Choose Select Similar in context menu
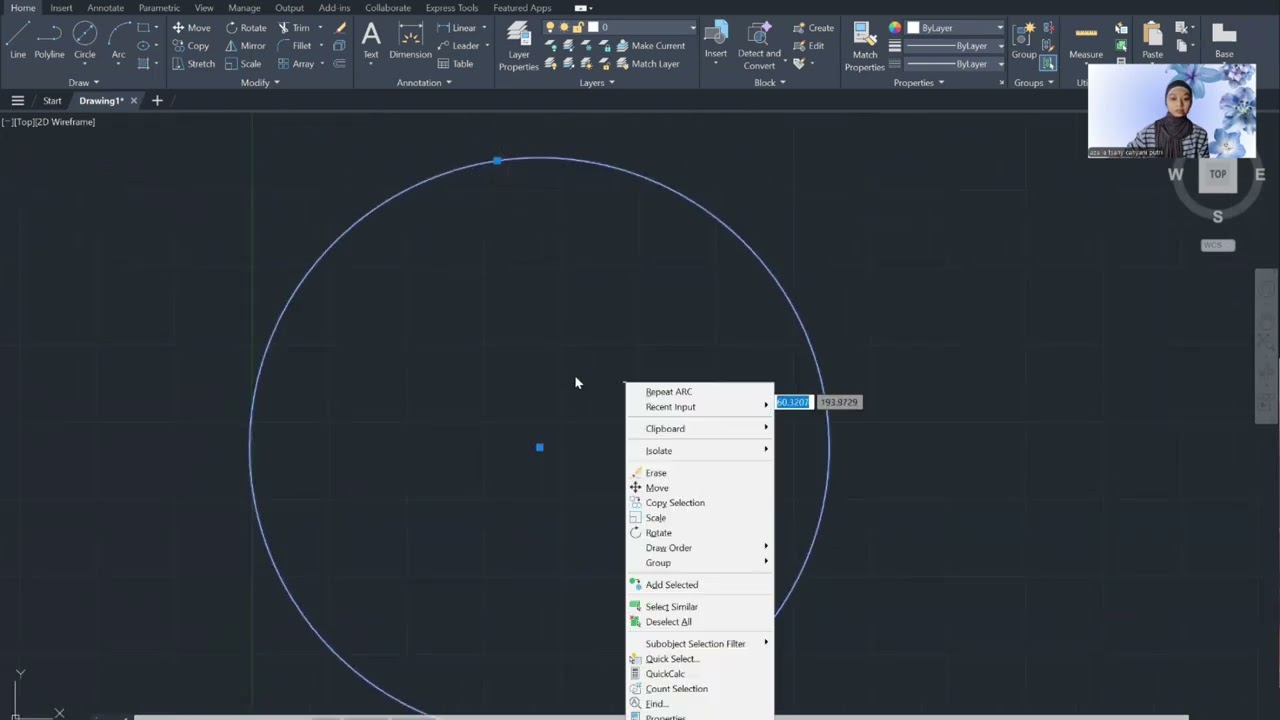The height and width of the screenshot is (720, 1280). coord(700,607)
